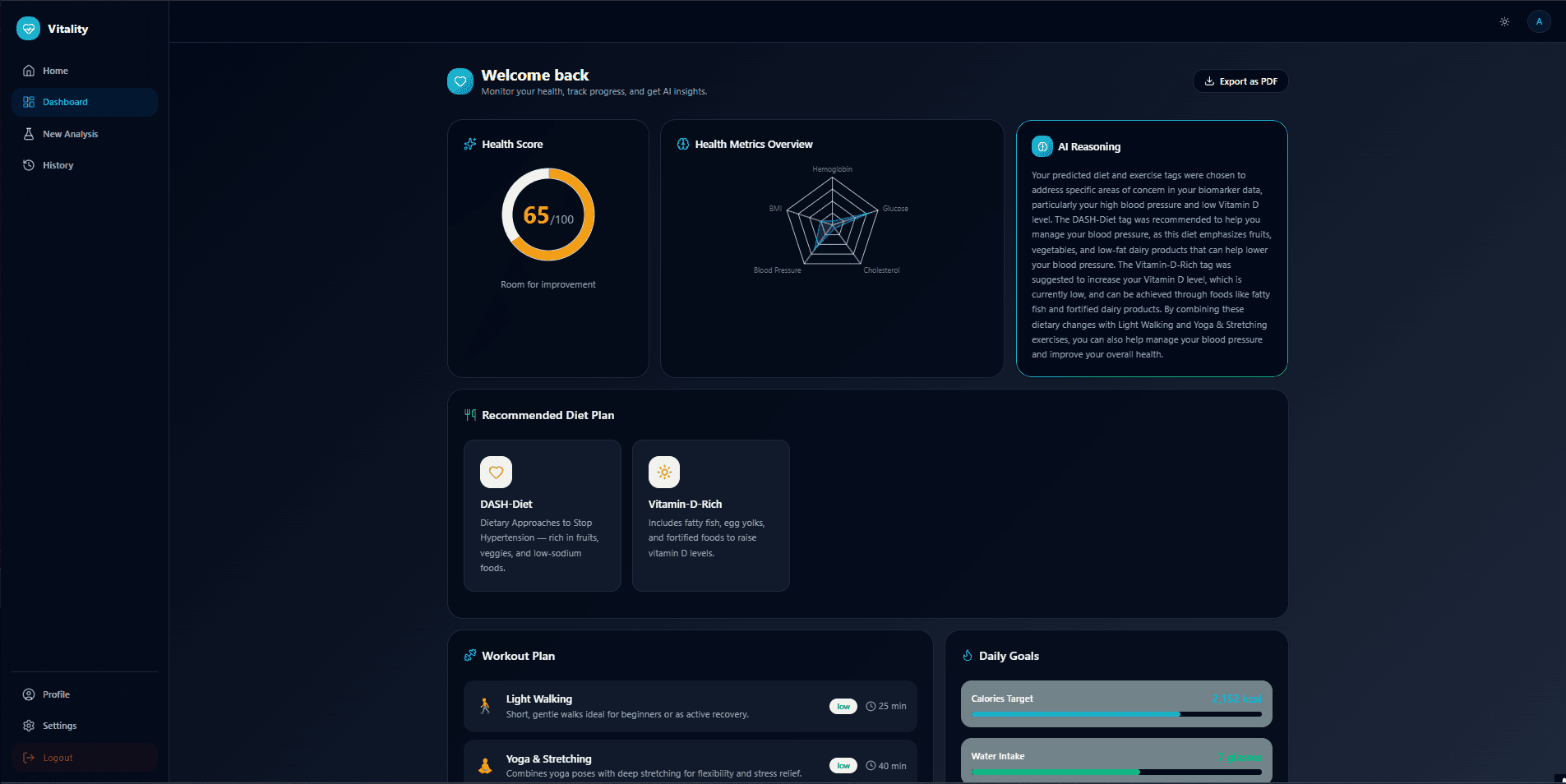Select Dashboard in the sidebar
The image size is (1566, 784).
tap(85, 102)
